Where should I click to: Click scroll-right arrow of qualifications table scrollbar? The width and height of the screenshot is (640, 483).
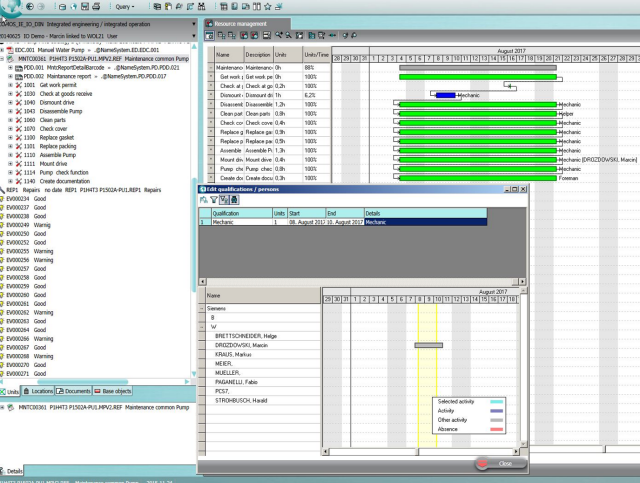click(522, 282)
